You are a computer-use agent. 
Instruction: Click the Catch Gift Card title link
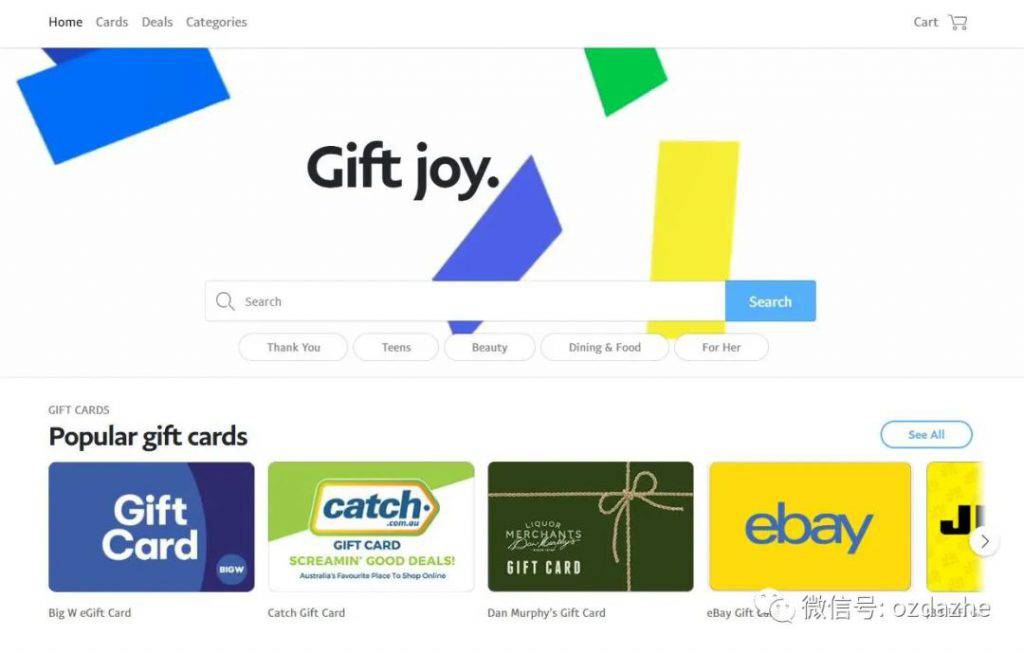point(306,613)
